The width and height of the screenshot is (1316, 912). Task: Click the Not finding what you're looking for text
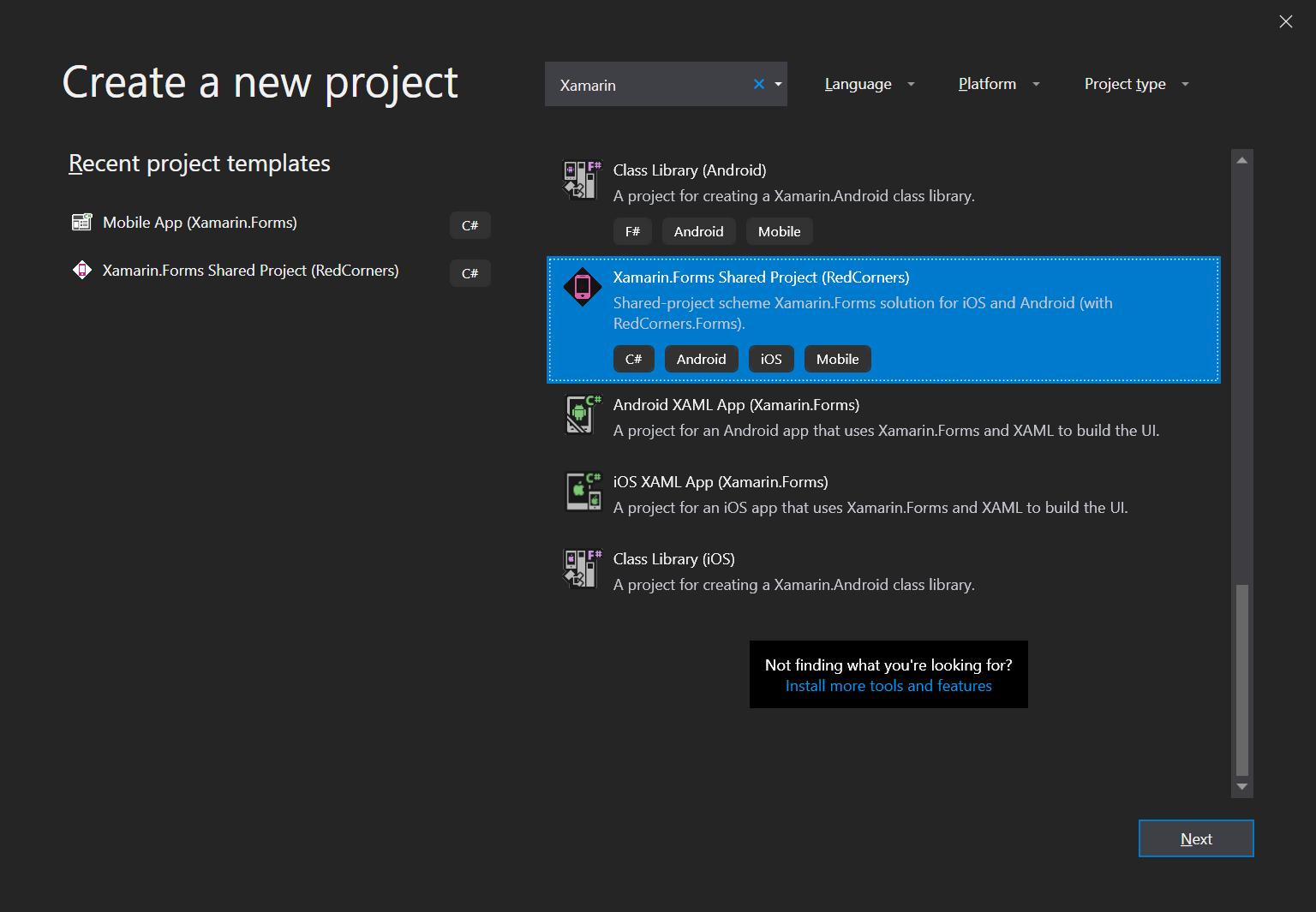(x=888, y=665)
